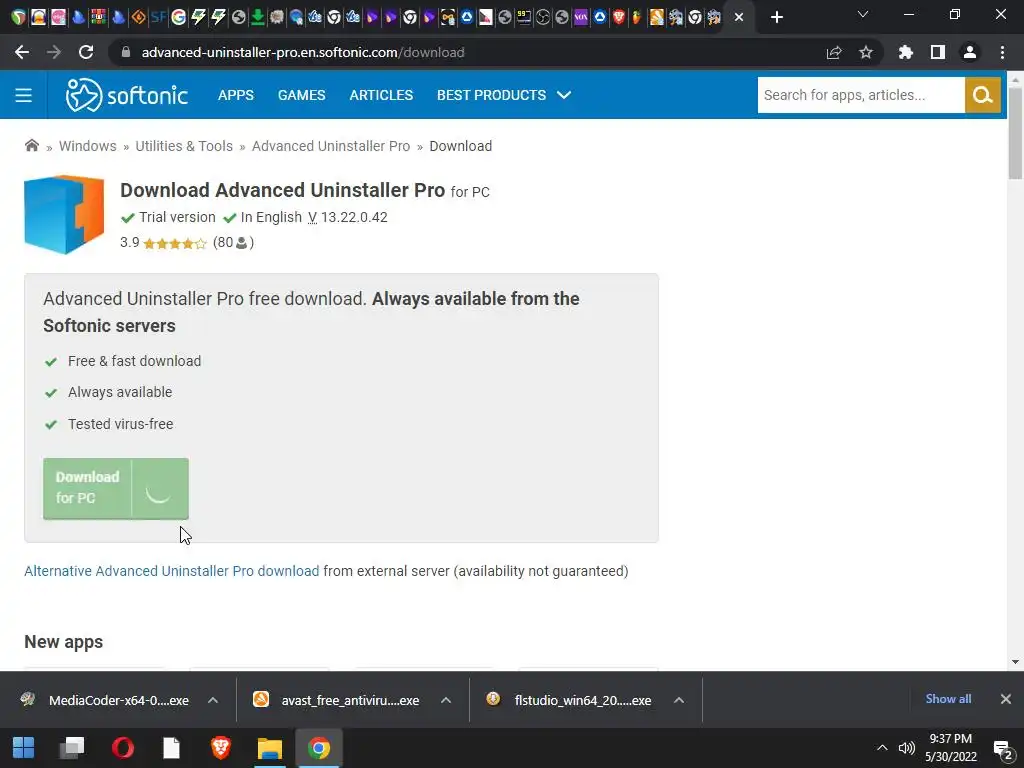Switch to the FL Studio fruit tab

pyautogui.click(x=637, y=17)
